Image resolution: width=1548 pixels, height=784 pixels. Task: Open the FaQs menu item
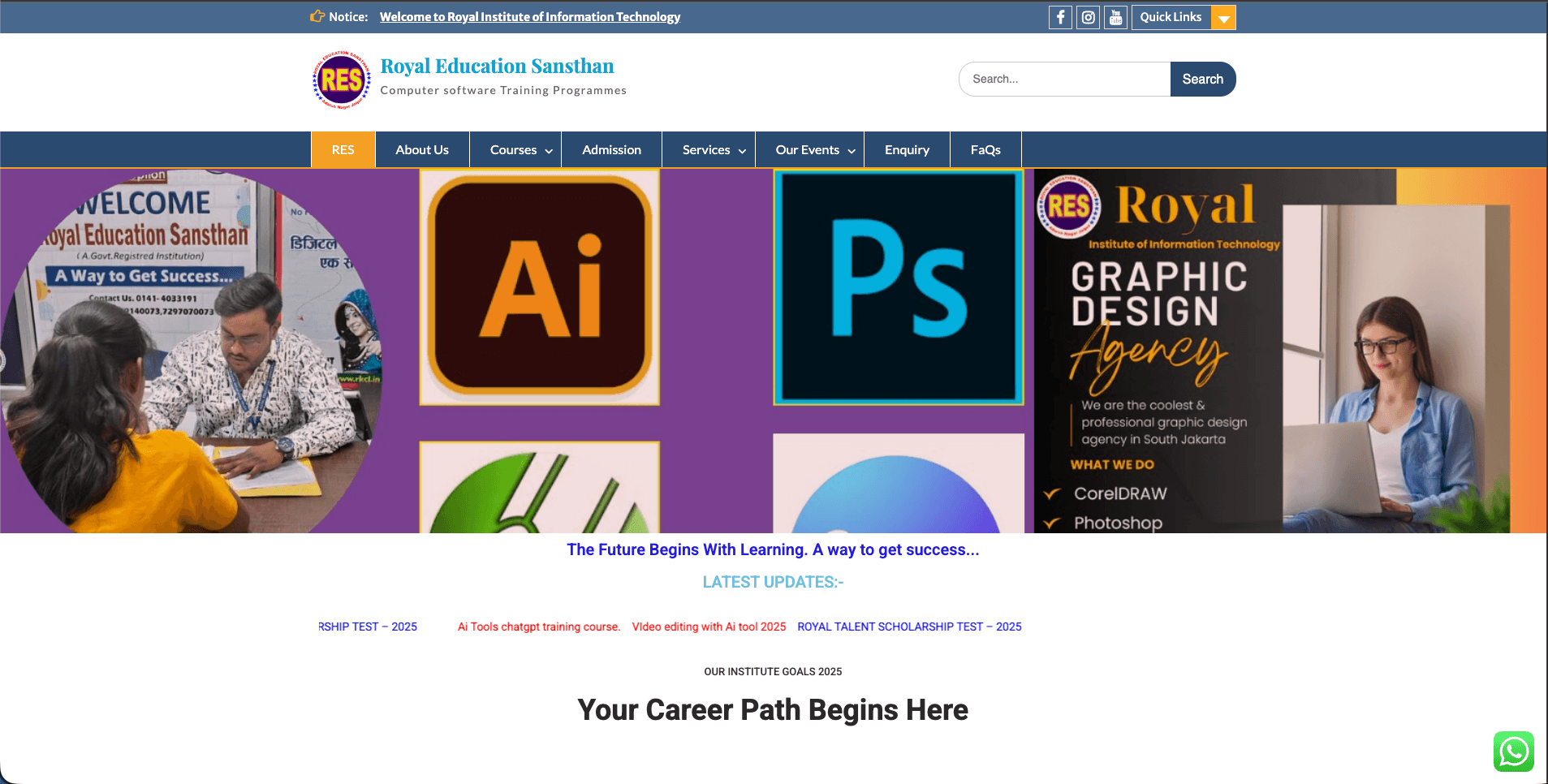point(985,150)
